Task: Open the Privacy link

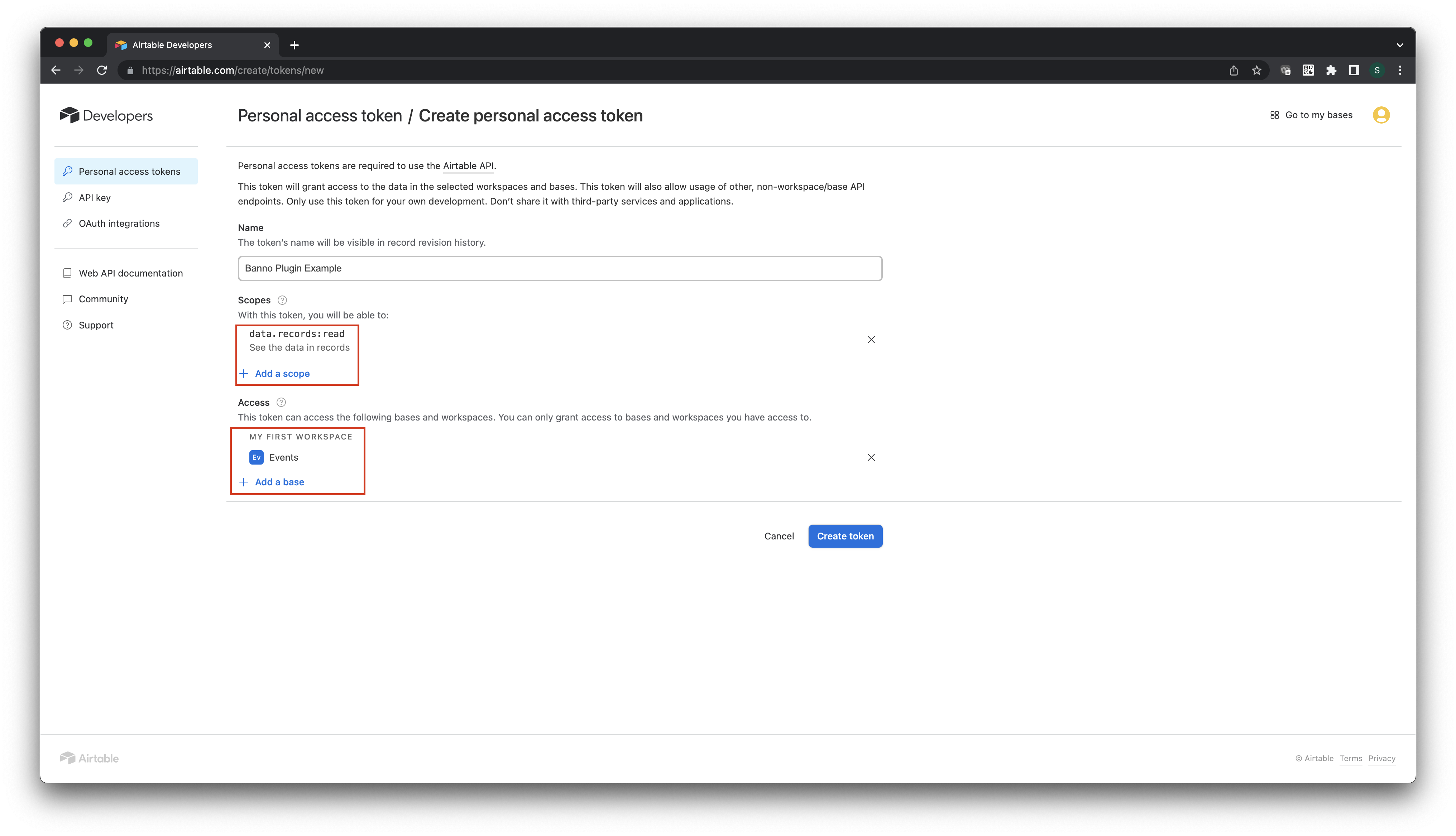Action: point(1381,758)
